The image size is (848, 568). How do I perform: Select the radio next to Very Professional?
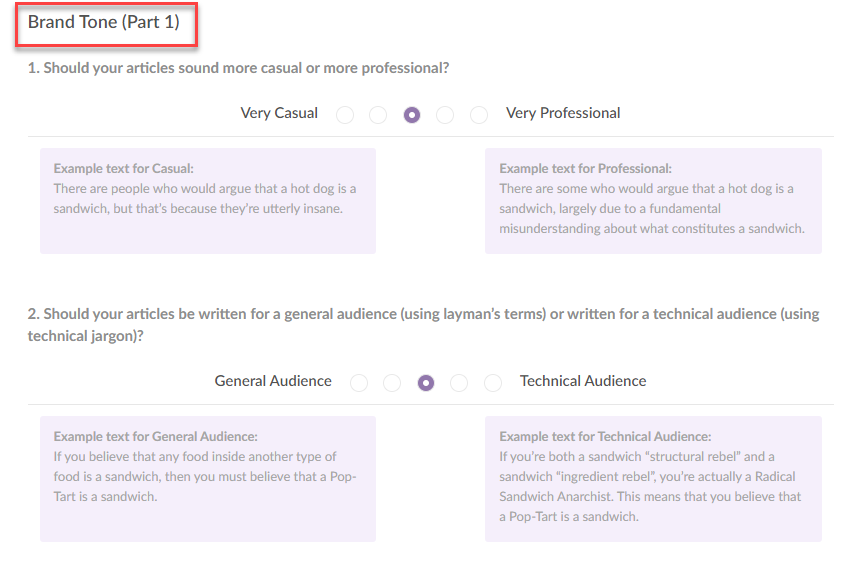[479, 115]
